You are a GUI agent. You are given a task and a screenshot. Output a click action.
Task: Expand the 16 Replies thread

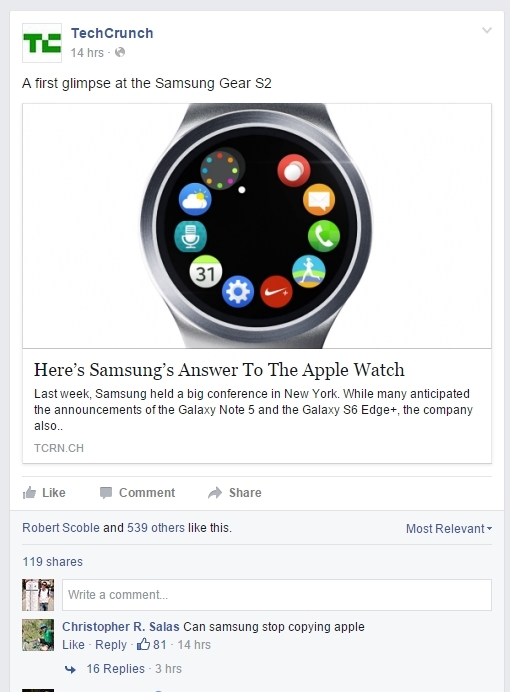[x=116, y=669]
